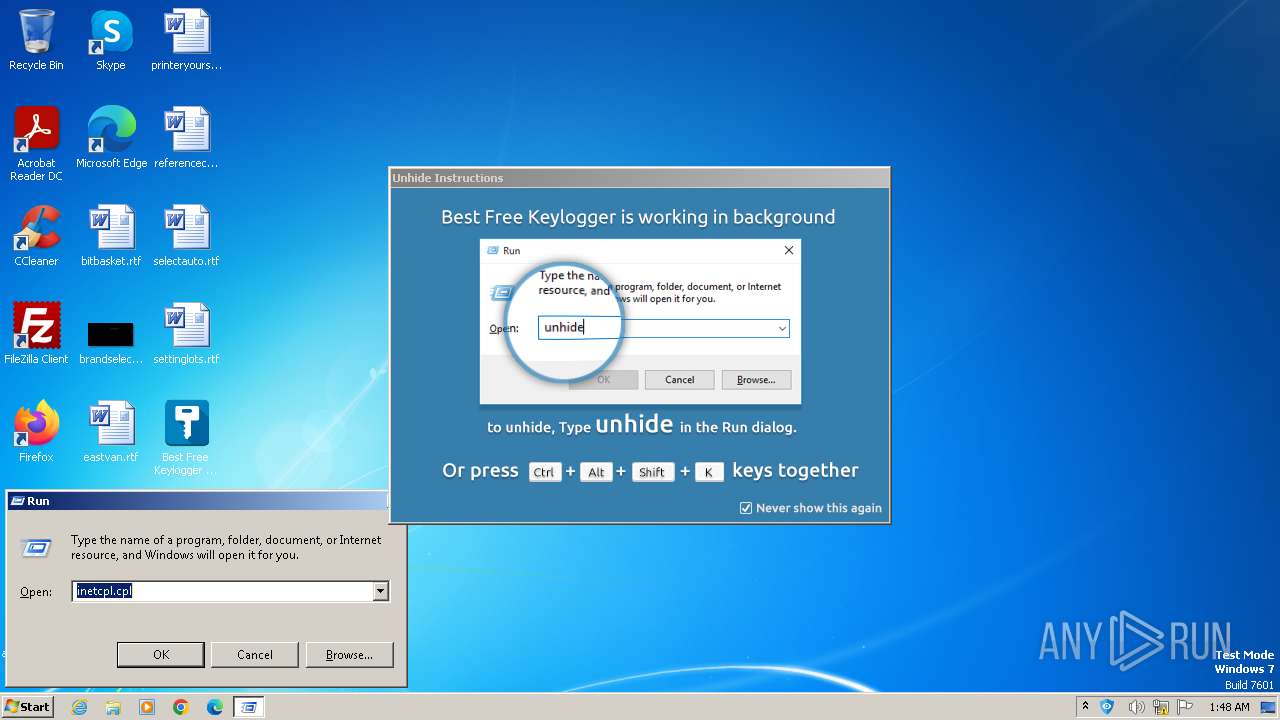1280x720 pixels.
Task: Select bitbasket.rtf file icon
Action: pyautogui.click(x=111, y=236)
